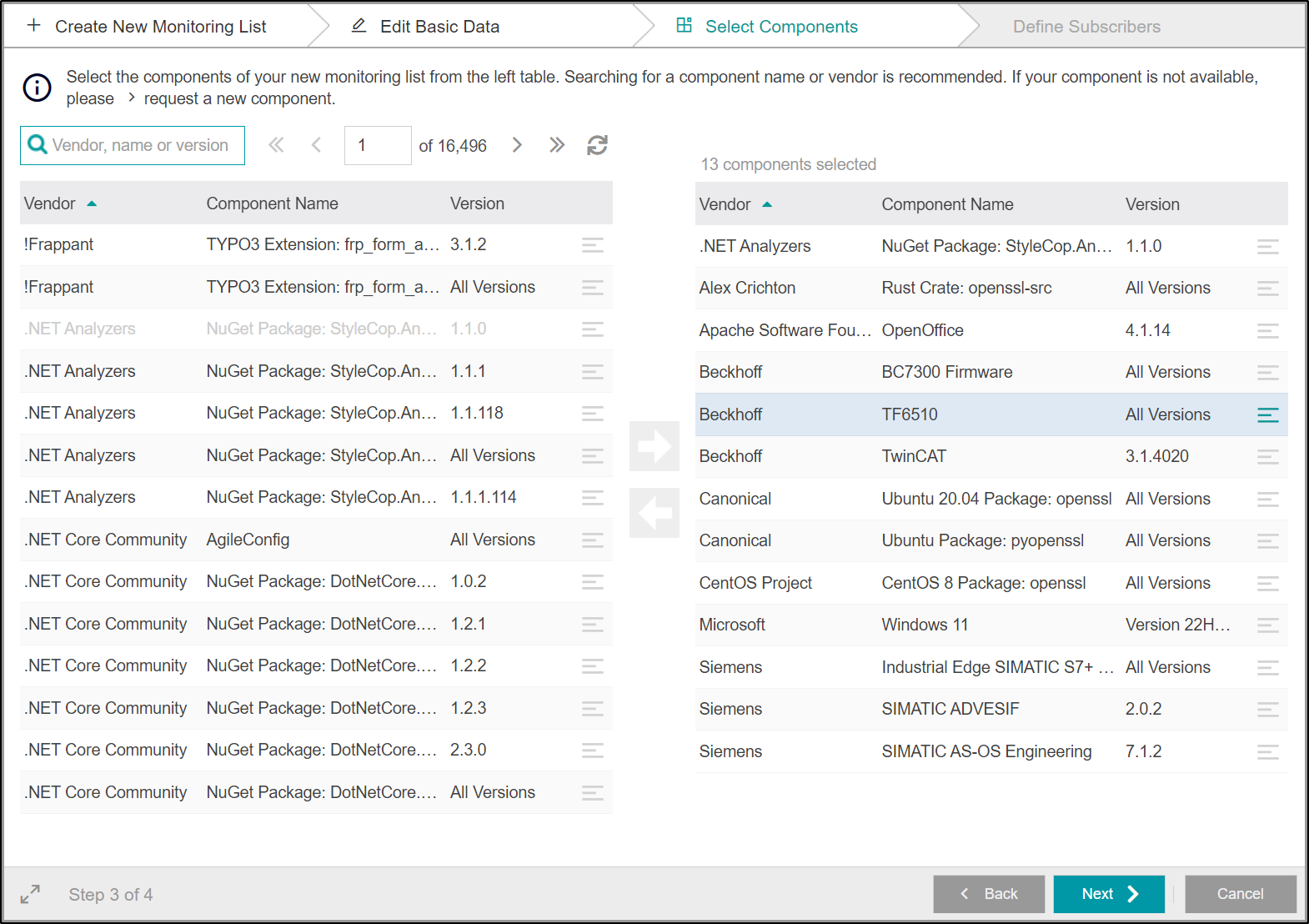The image size is (1309, 924).
Task: Select !Frappant All Versions row
Action: [316, 287]
